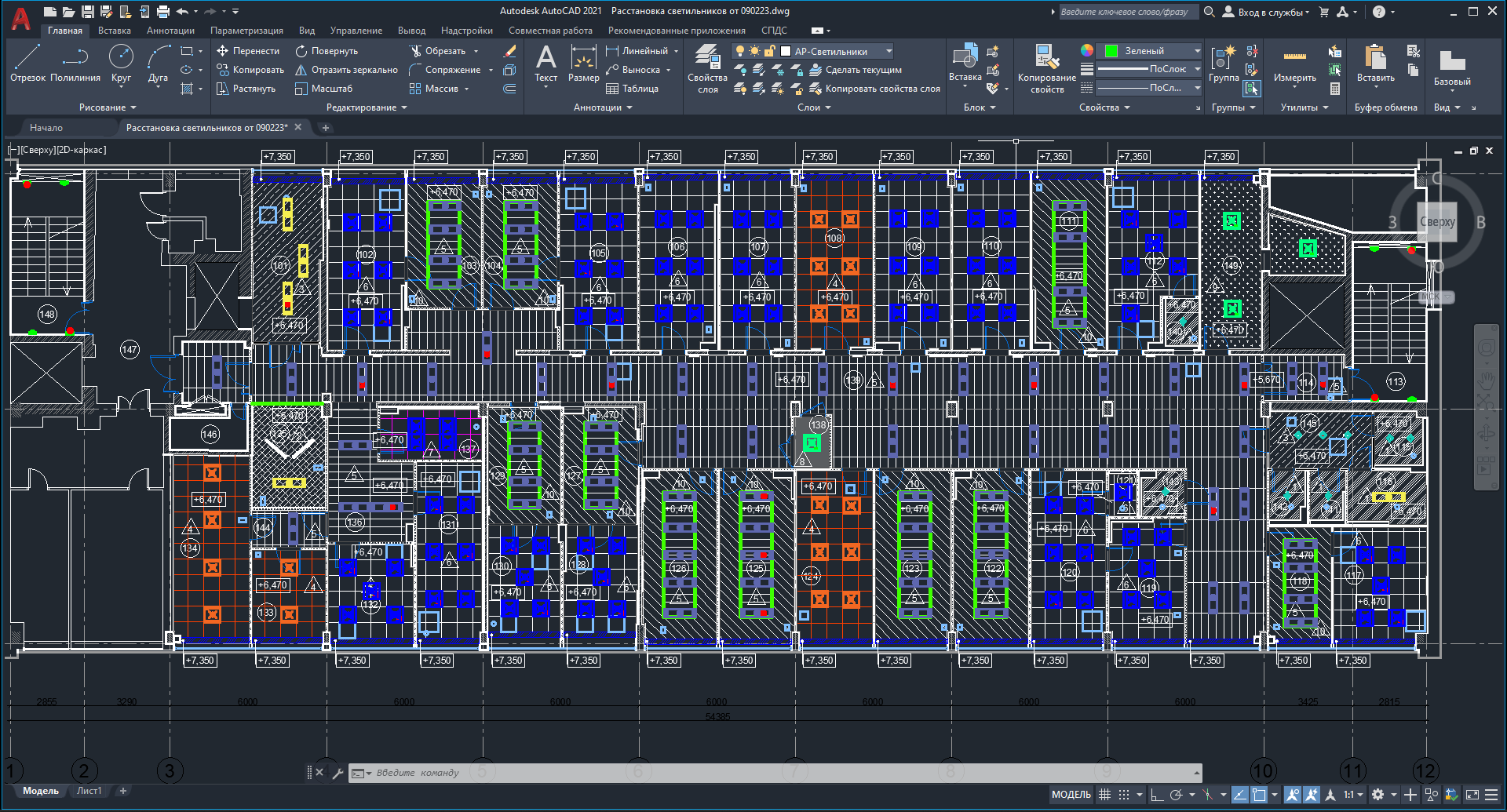
Task: Activate Копирование свойств match properties
Action: 1046,69
